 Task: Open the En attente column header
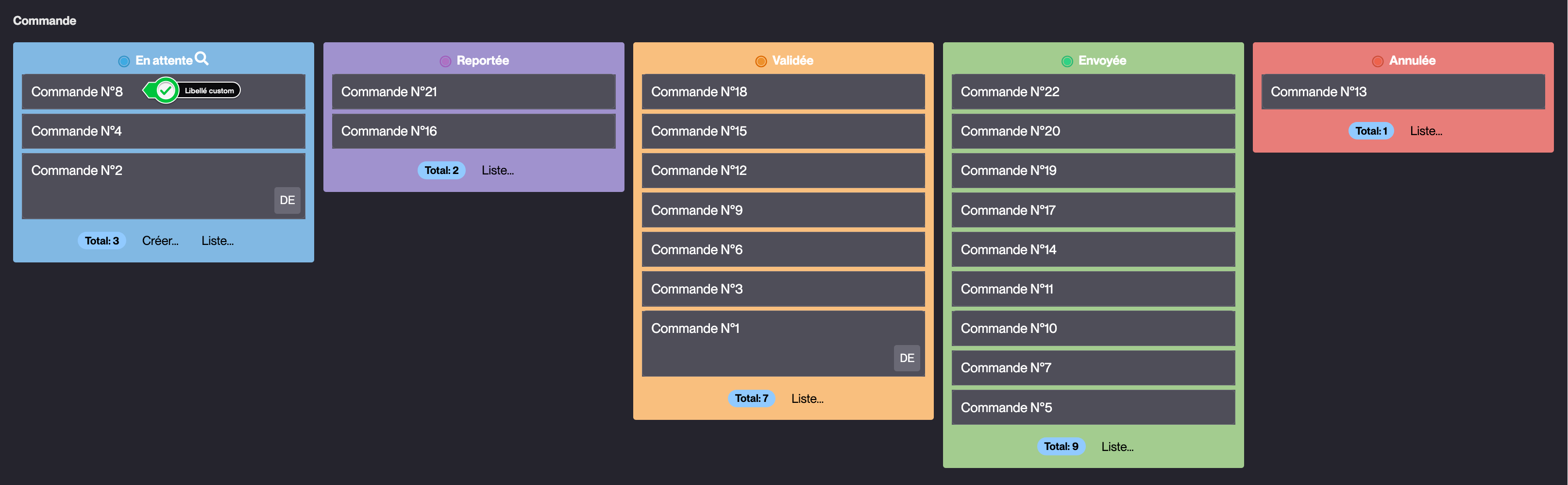164,60
